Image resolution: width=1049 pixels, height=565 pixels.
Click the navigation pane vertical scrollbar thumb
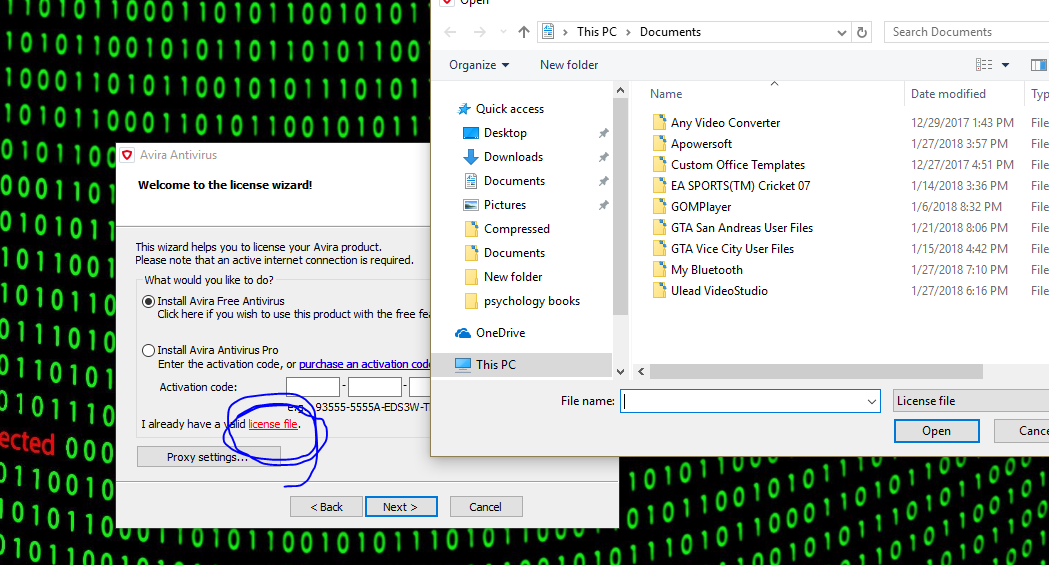pyautogui.click(x=621, y=207)
